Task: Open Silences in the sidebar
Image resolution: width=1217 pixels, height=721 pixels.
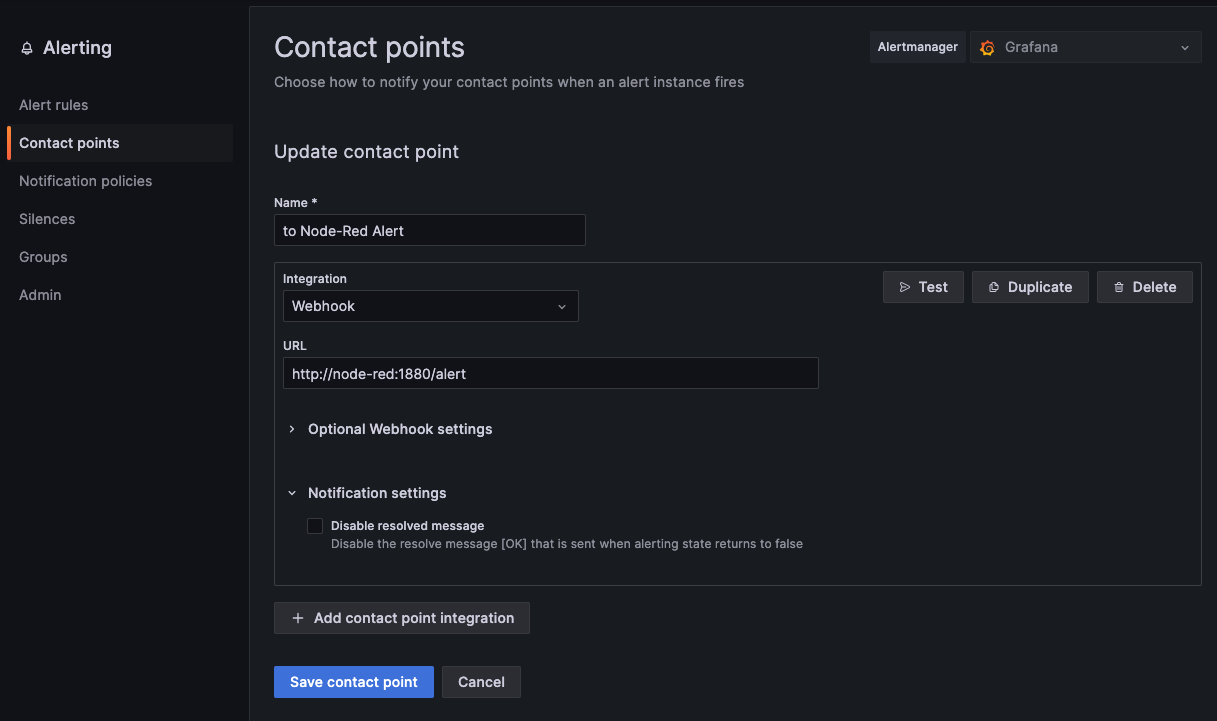Action: (x=47, y=219)
